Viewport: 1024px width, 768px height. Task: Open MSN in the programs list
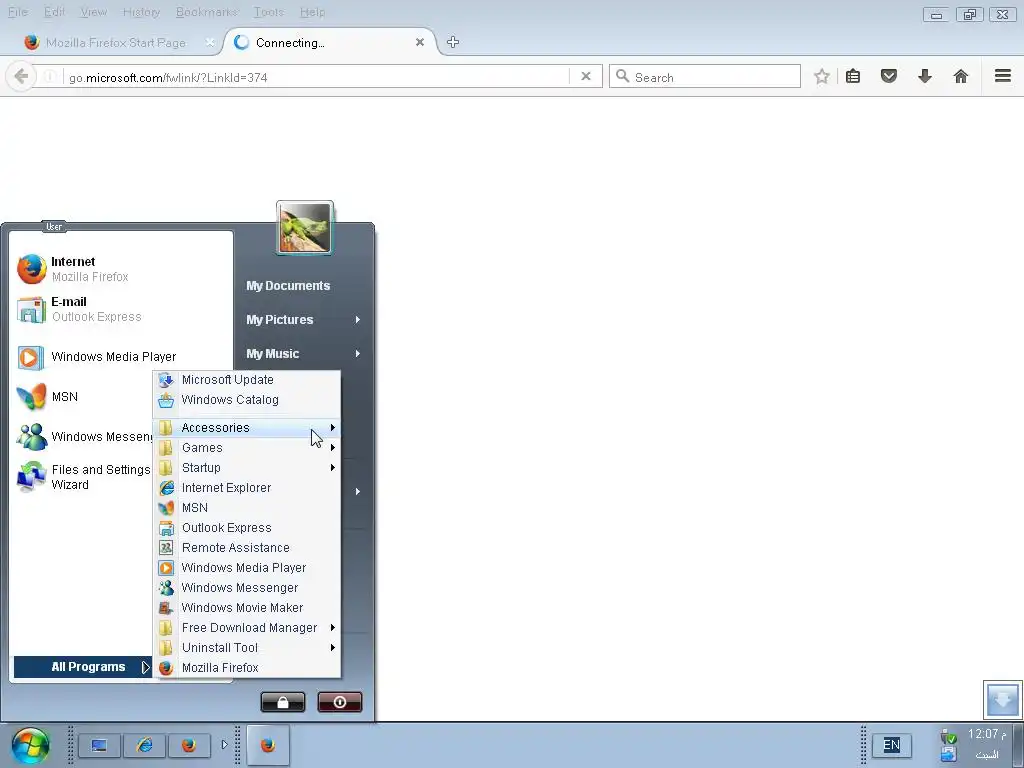[x=247, y=507]
